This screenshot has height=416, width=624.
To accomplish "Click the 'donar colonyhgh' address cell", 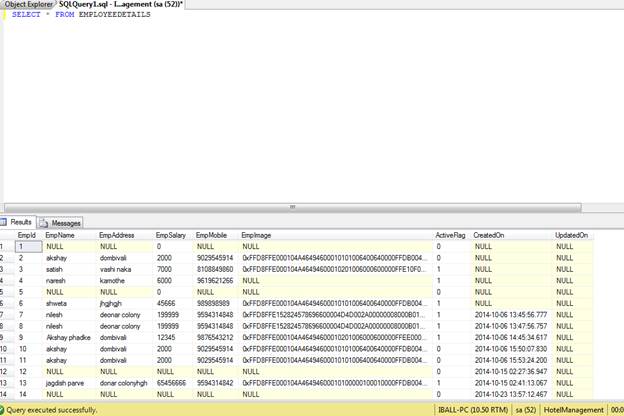I will [x=125, y=383].
